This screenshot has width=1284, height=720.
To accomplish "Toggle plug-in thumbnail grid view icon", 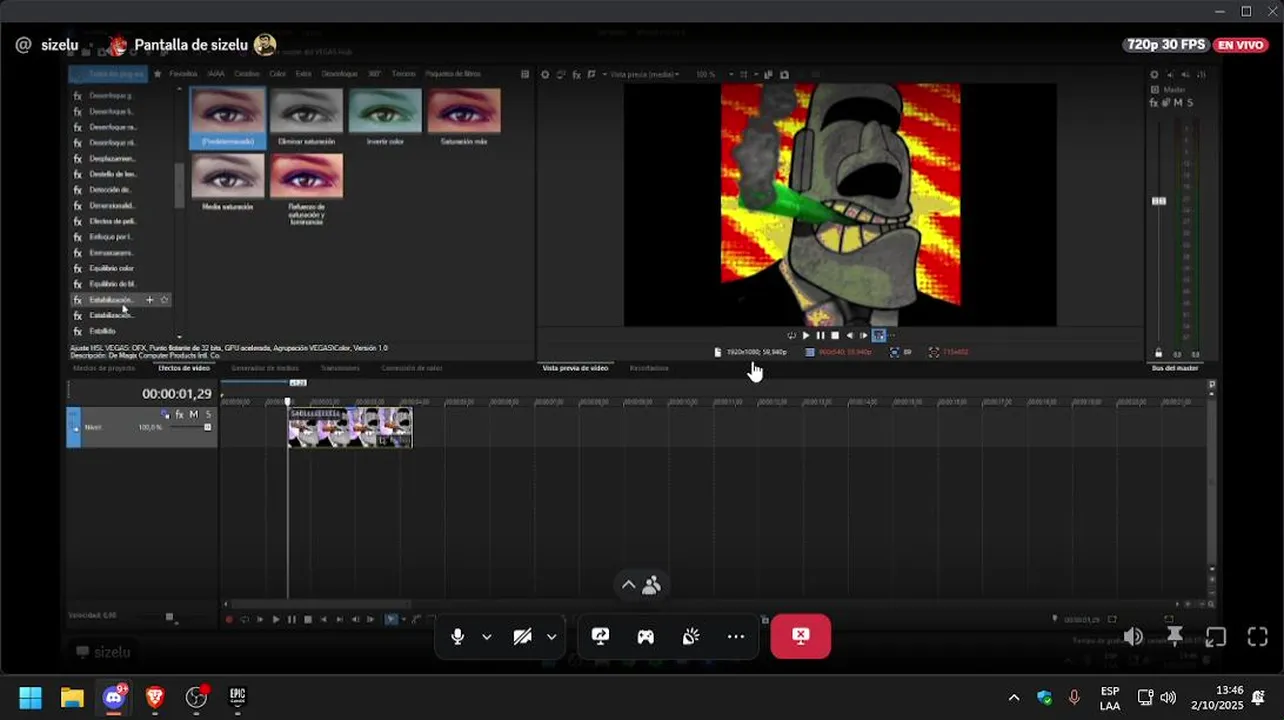I will pos(525,74).
